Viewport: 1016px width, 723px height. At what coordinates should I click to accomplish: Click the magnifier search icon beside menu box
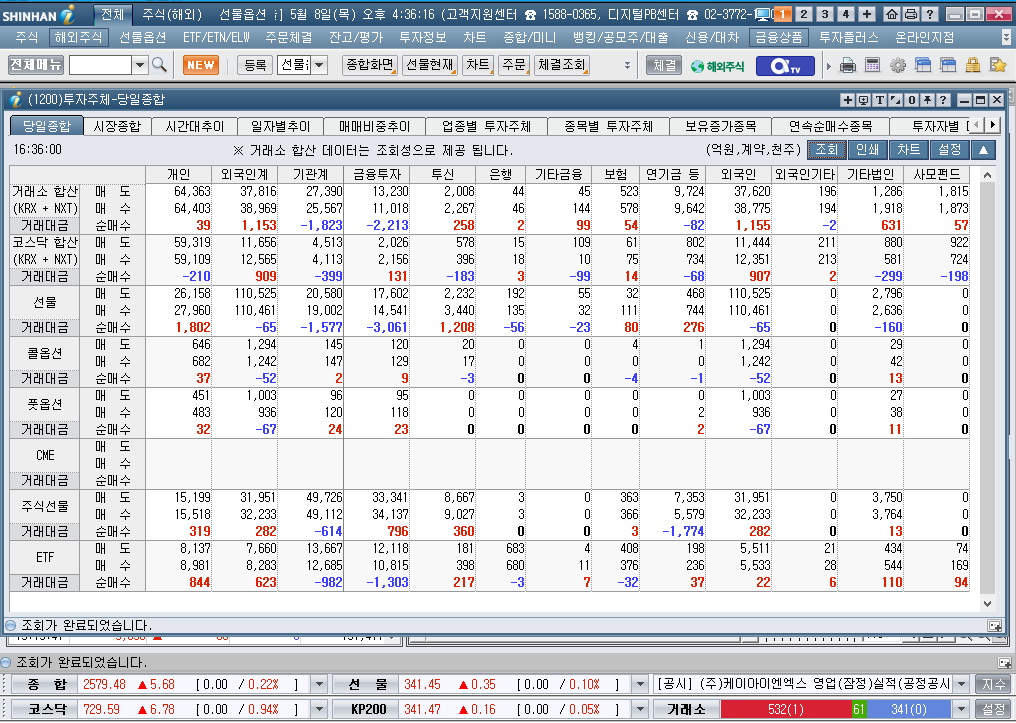coord(159,65)
